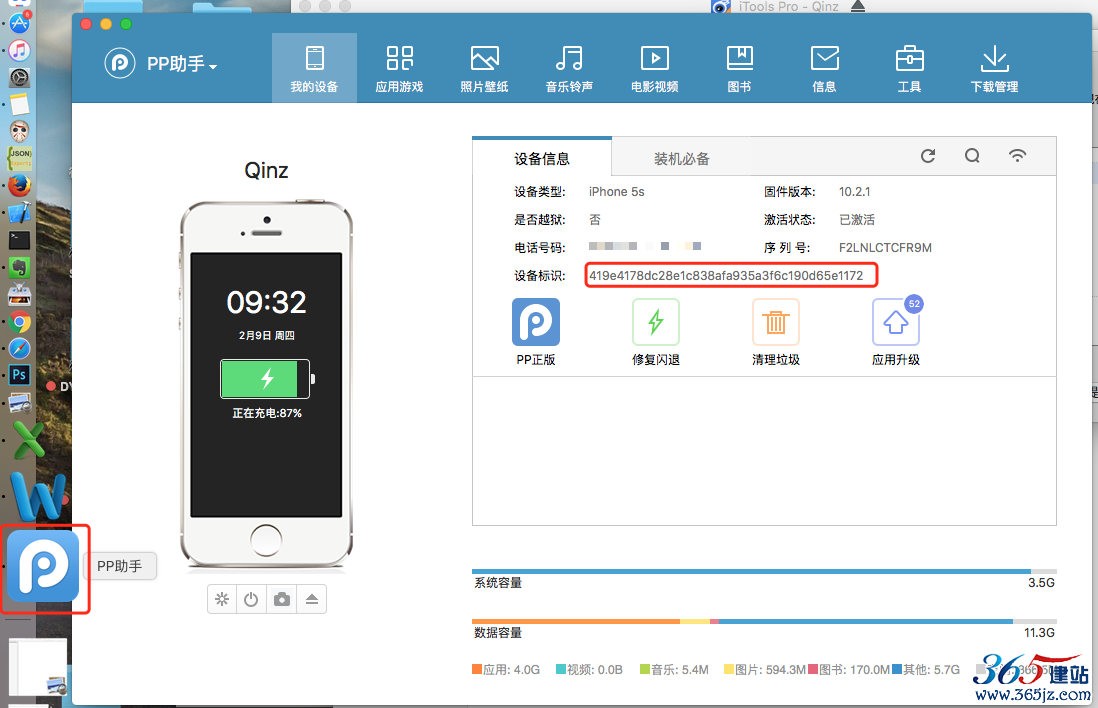Image resolution: width=1098 pixels, height=708 pixels.
Task: Click the PP助手 icon in the Dock
Action: pos(43,566)
